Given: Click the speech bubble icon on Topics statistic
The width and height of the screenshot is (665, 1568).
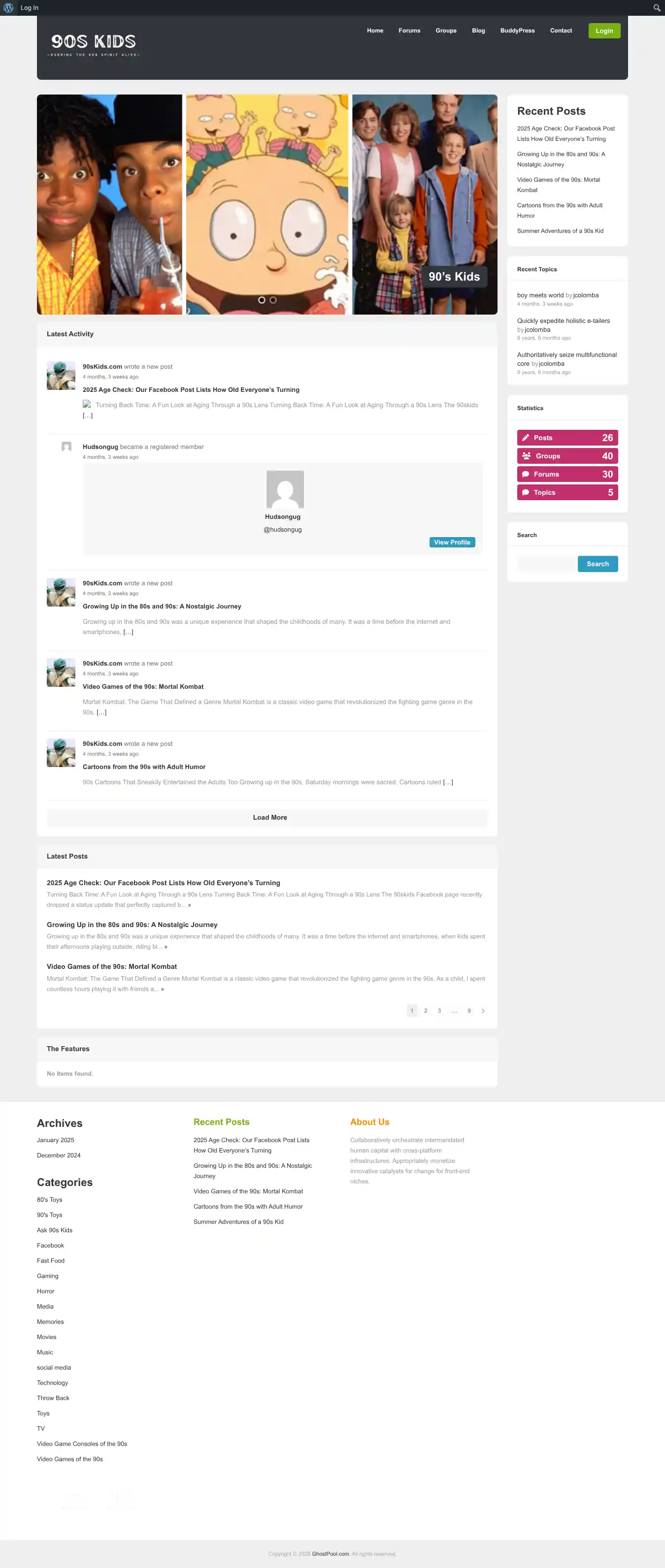Looking at the screenshot, I should 526,492.
